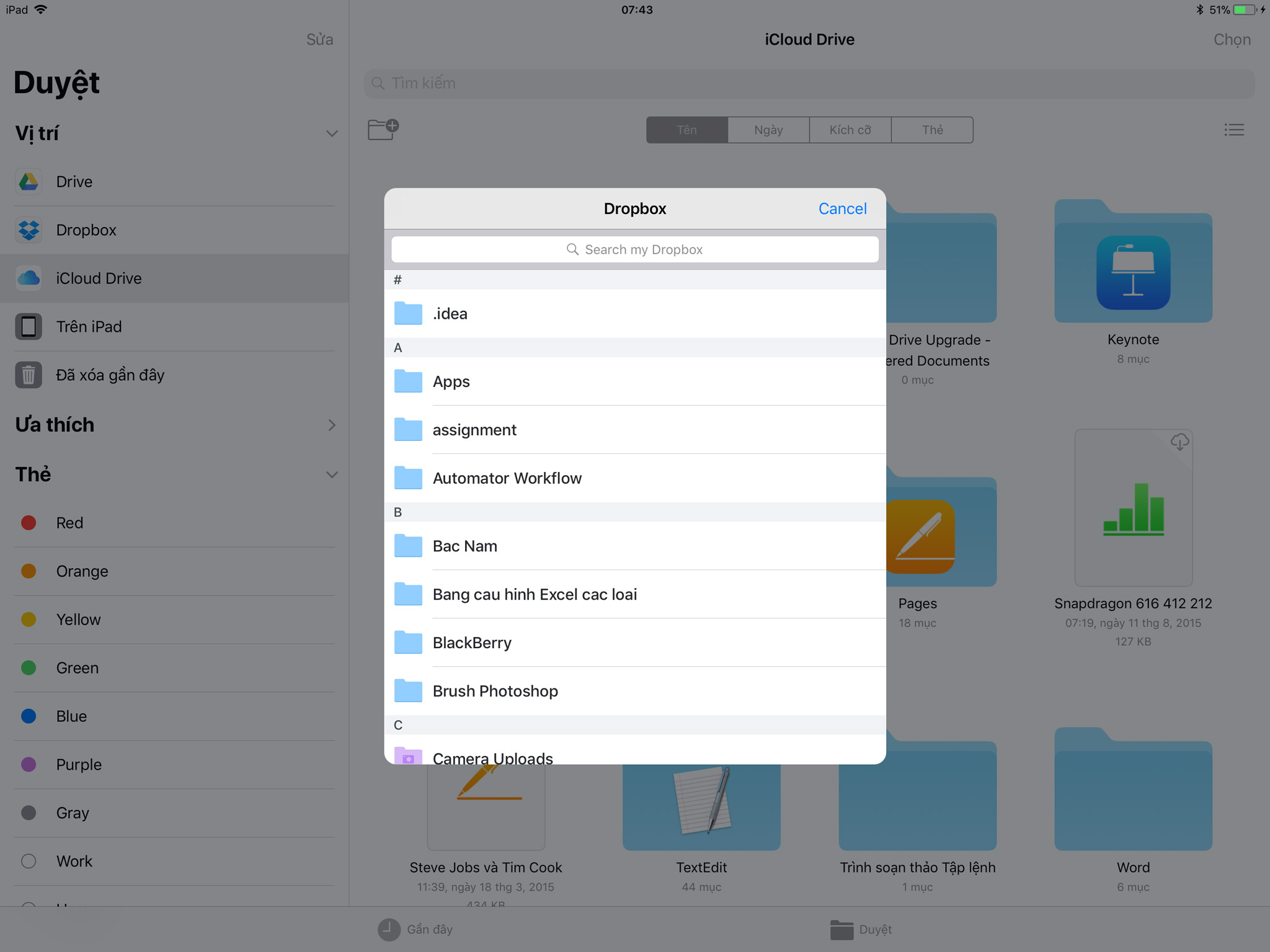Expand the Ưa thích section
1270x952 pixels.
coord(332,425)
